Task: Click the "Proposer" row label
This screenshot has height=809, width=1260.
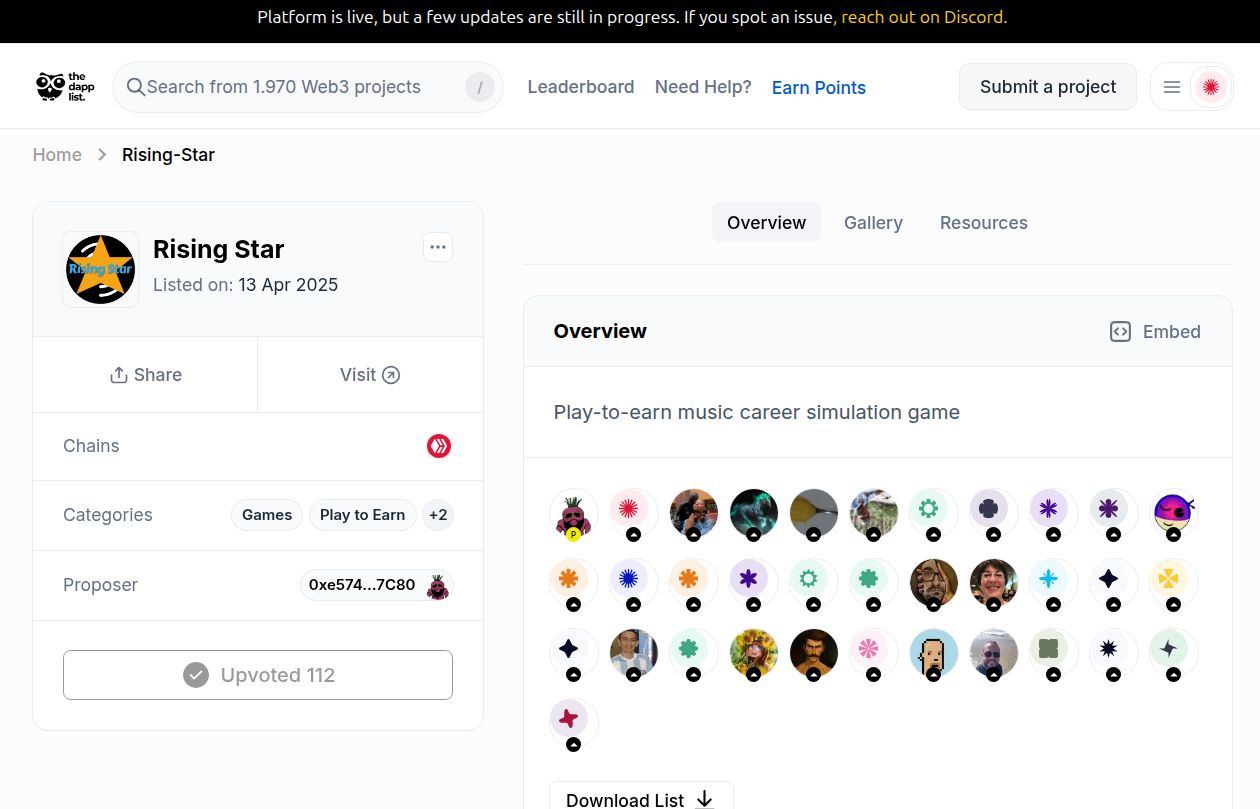Action: pos(100,585)
